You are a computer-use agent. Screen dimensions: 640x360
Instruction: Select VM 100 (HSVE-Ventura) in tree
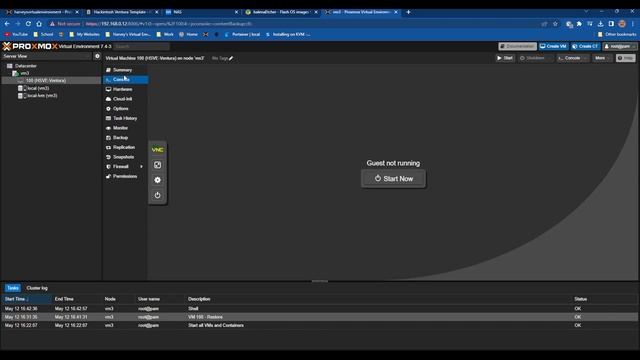[x=46, y=80]
